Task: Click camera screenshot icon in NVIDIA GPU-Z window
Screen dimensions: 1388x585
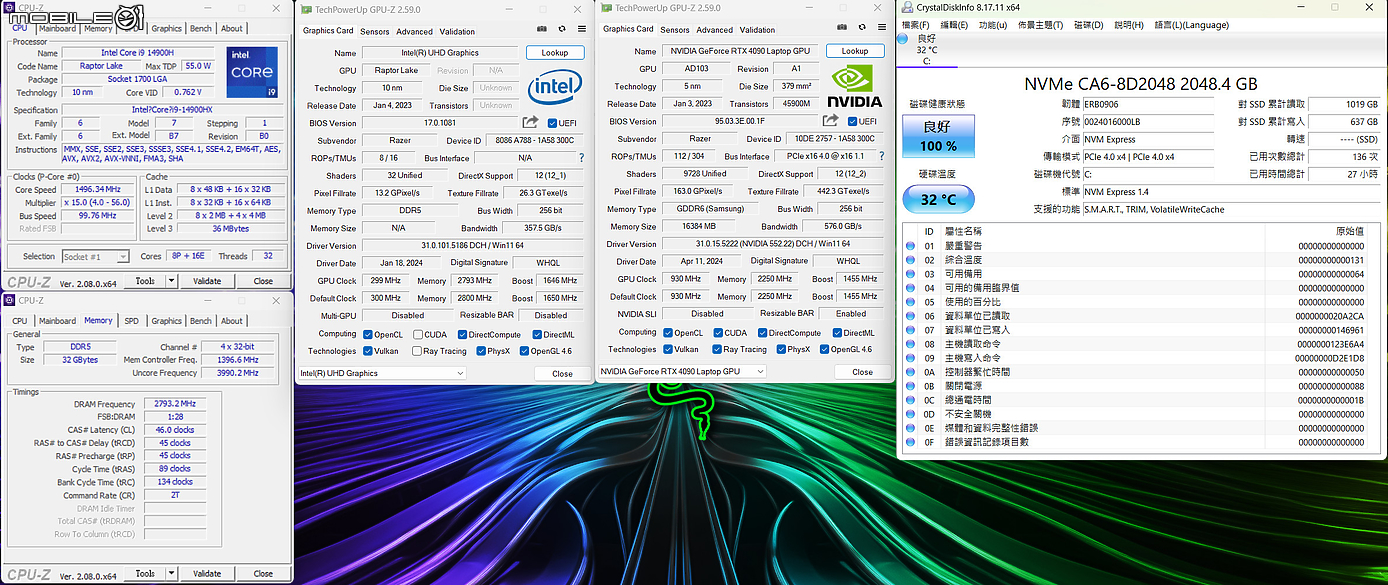Action: click(842, 29)
